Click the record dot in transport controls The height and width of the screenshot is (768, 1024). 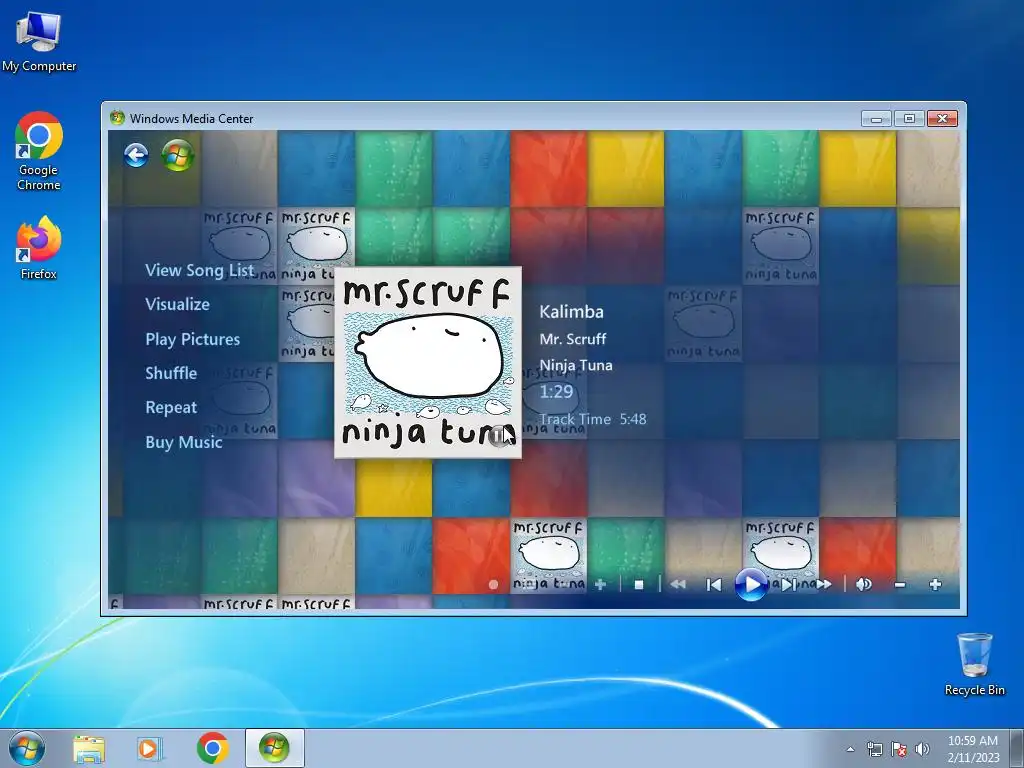(494, 584)
